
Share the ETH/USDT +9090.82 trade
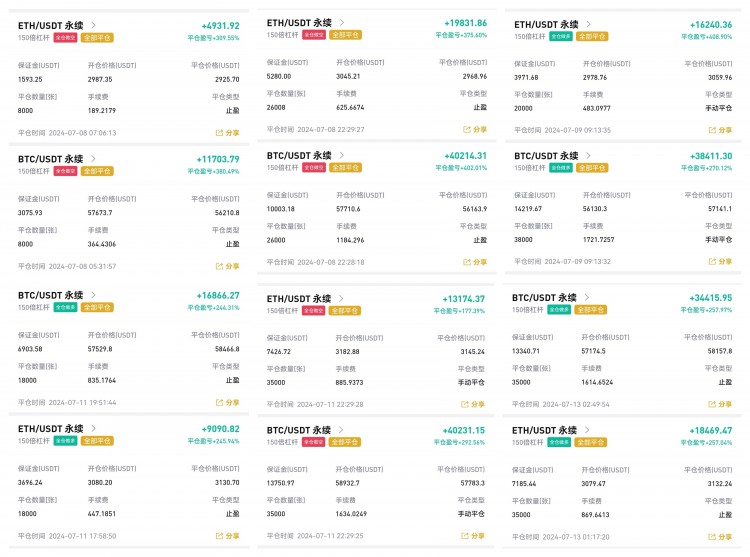[228, 536]
